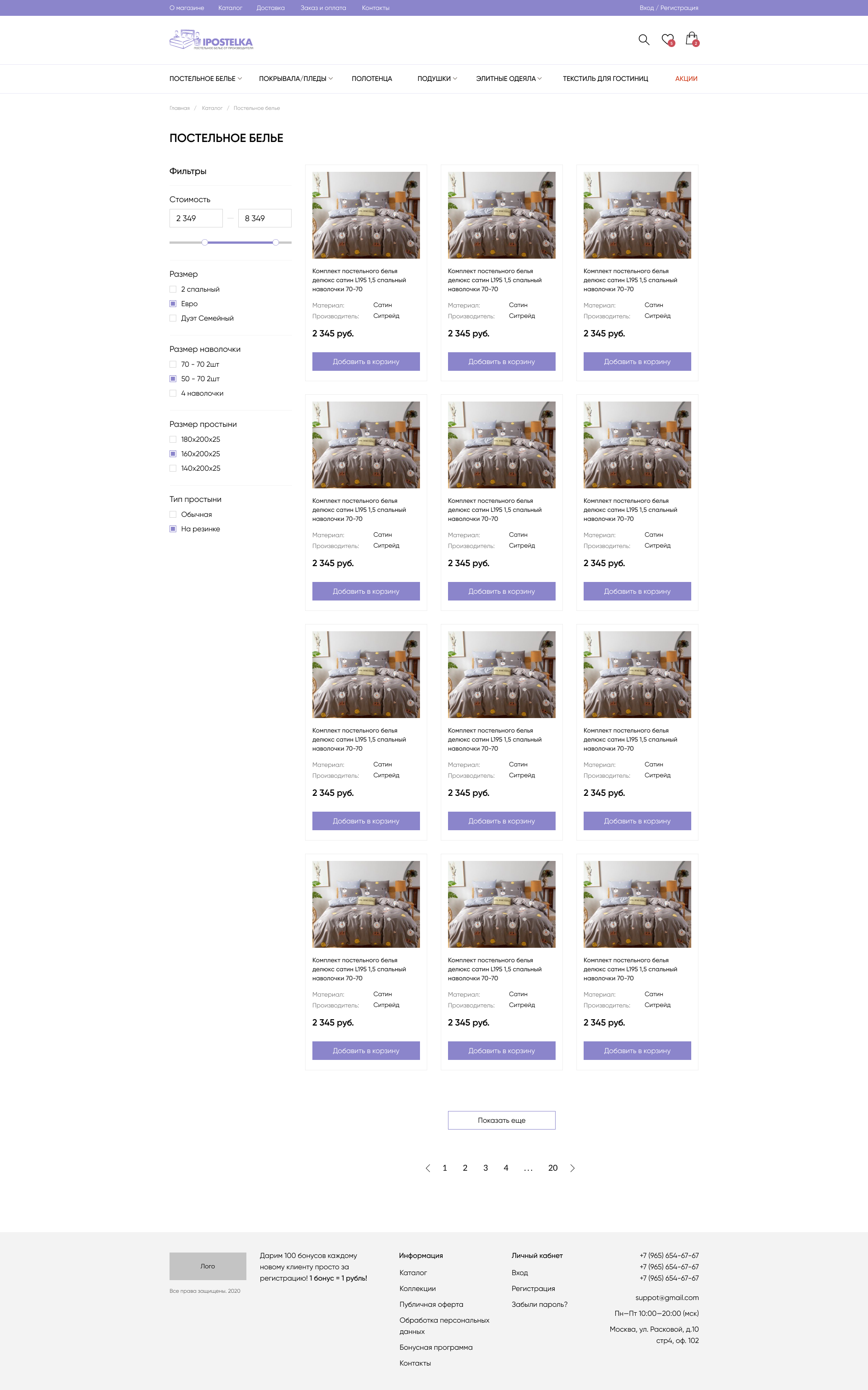Click the 'Каталог' breadcrumb link

tap(212, 108)
